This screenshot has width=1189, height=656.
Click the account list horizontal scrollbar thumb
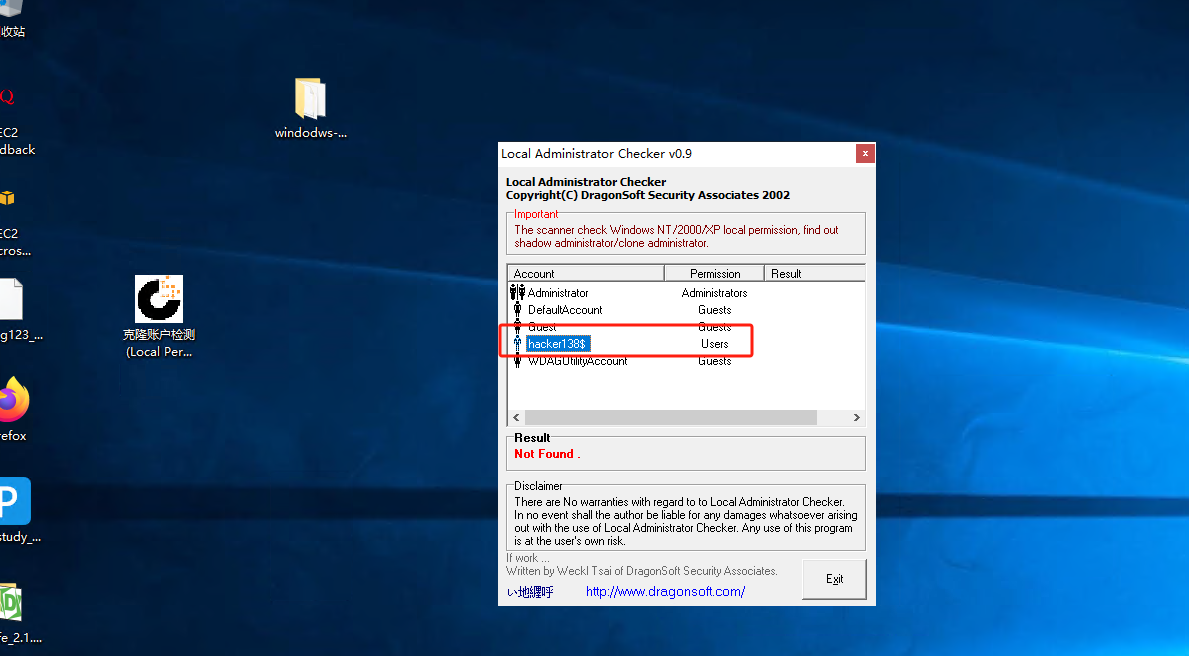coord(670,417)
